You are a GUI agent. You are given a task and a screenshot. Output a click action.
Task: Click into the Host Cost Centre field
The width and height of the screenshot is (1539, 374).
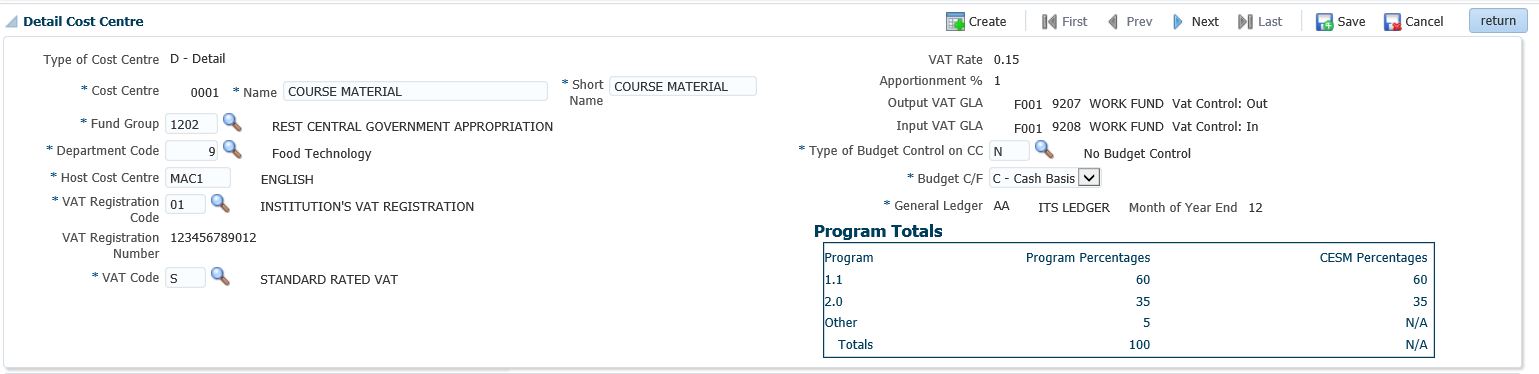pos(198,178)
